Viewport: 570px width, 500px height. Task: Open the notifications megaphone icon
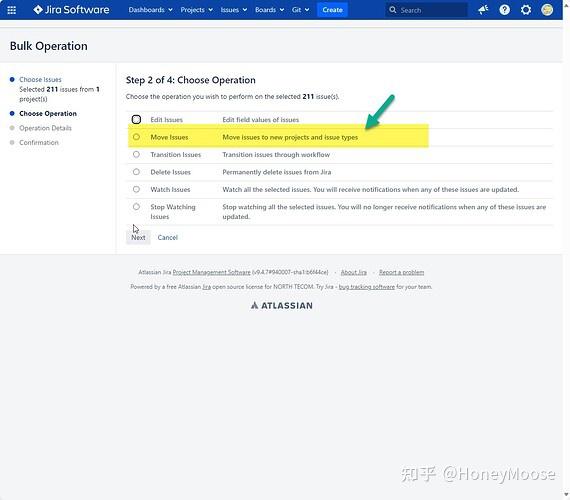click(483, 10)
